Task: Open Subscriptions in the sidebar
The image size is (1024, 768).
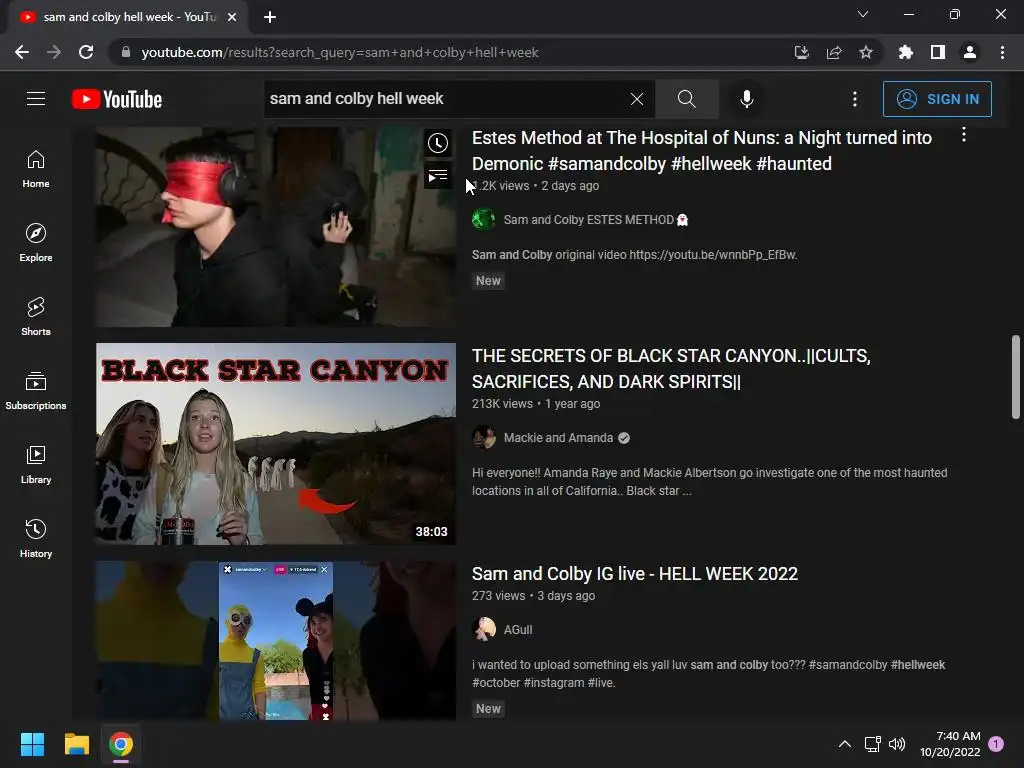Action: [36, 390]
